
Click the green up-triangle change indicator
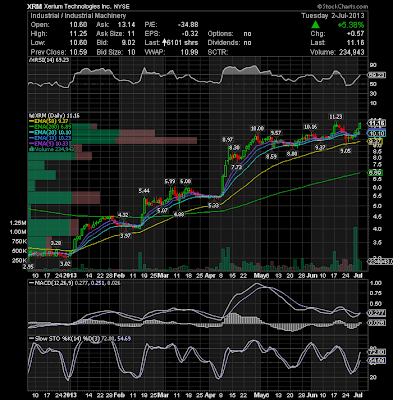coord(315,25)
